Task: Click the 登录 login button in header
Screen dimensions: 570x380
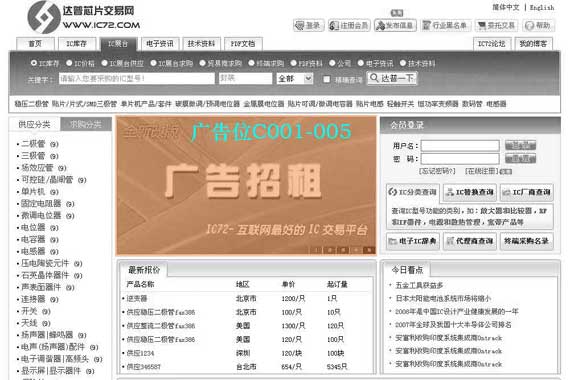Action: pyautogui.click(x=309, y=25)
